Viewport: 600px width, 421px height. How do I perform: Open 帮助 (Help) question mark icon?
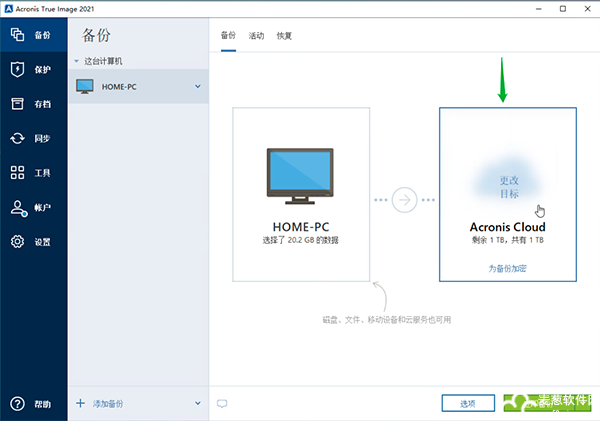(32, 403)
